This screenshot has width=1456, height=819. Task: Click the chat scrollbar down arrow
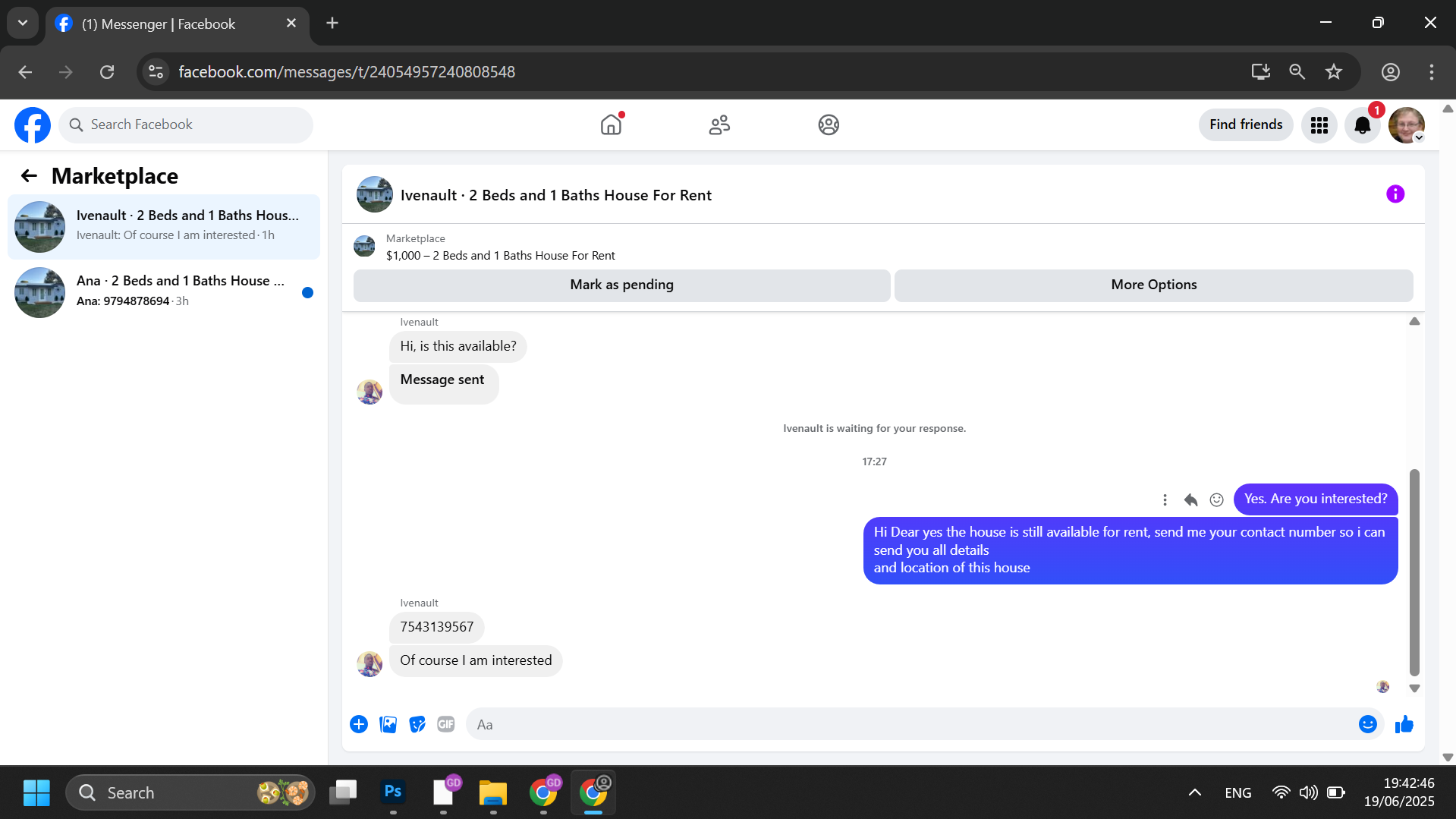tap(1414, 688)
